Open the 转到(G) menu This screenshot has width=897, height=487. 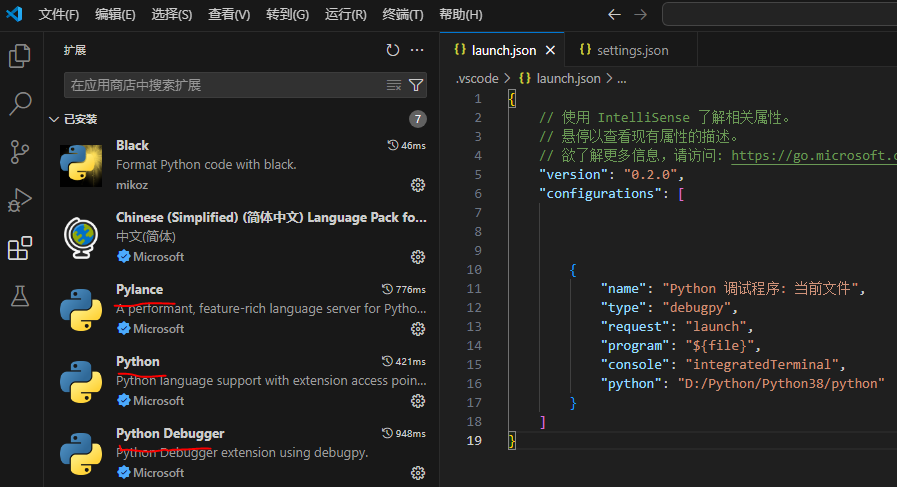(x=287, y=14)
